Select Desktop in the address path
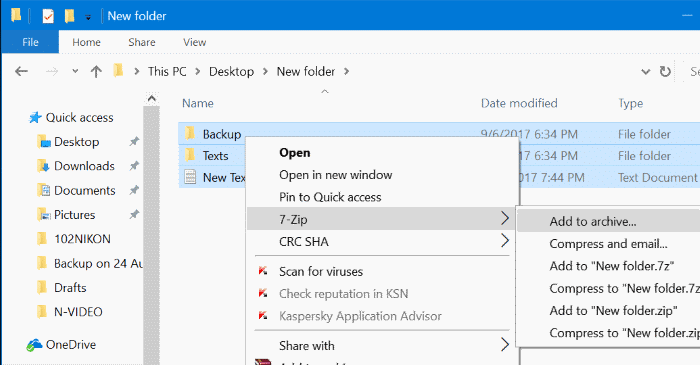Screen dimensions: 700x365 click(x=231, y=71)
